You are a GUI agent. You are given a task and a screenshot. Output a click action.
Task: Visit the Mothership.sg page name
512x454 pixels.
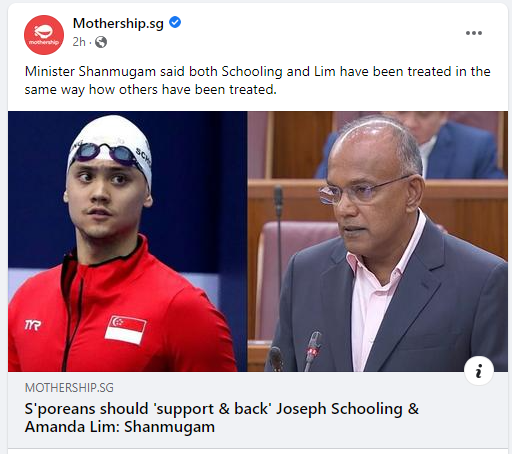pyautogui.click(x=118, y=23)
